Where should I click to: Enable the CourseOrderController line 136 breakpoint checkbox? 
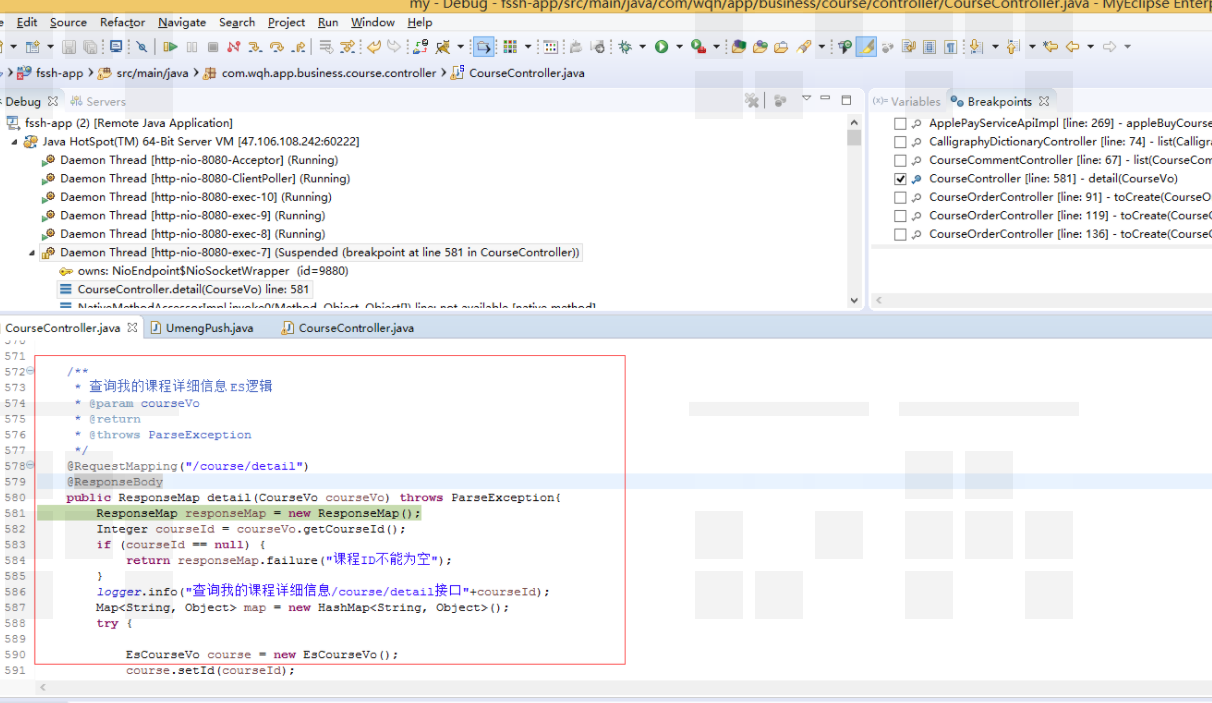point(900,234)
